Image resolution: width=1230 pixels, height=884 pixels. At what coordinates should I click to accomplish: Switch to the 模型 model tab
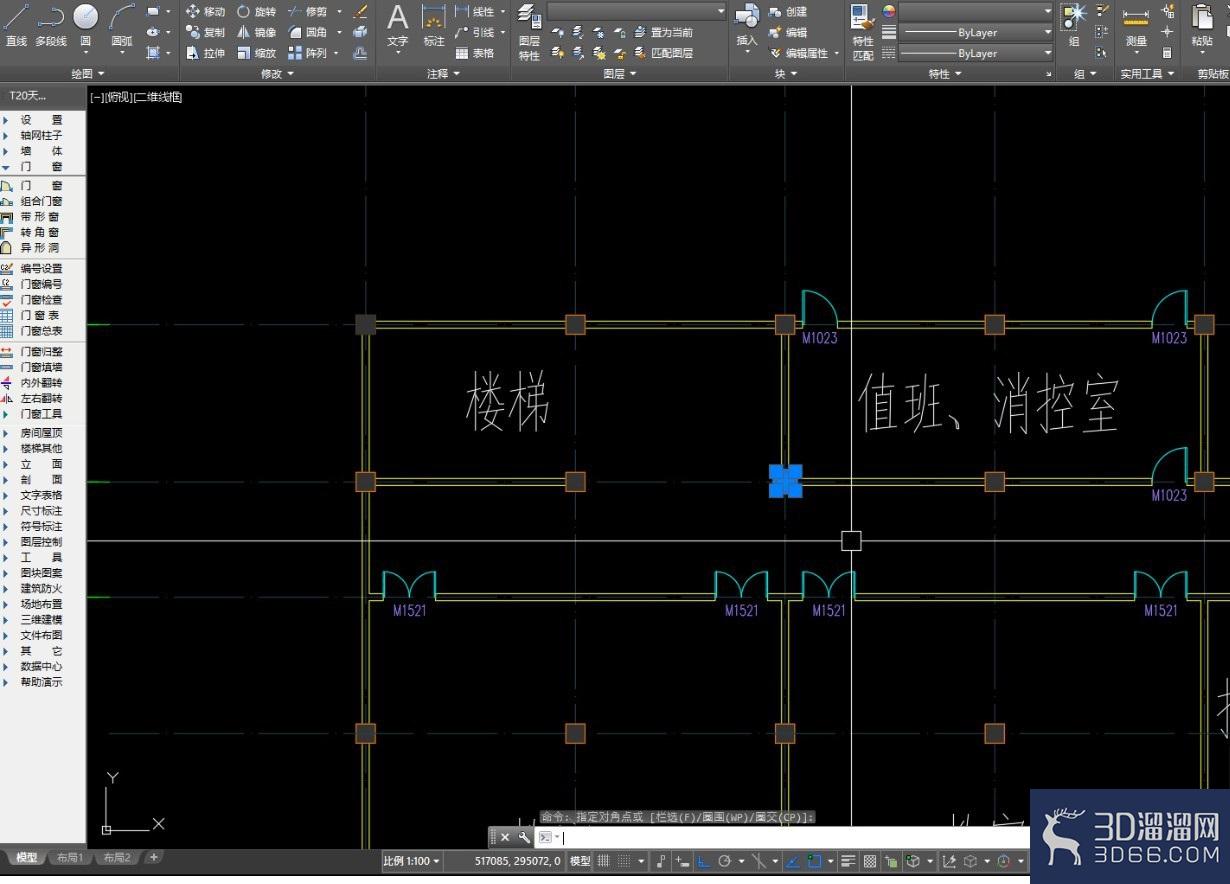click(26, 858)
